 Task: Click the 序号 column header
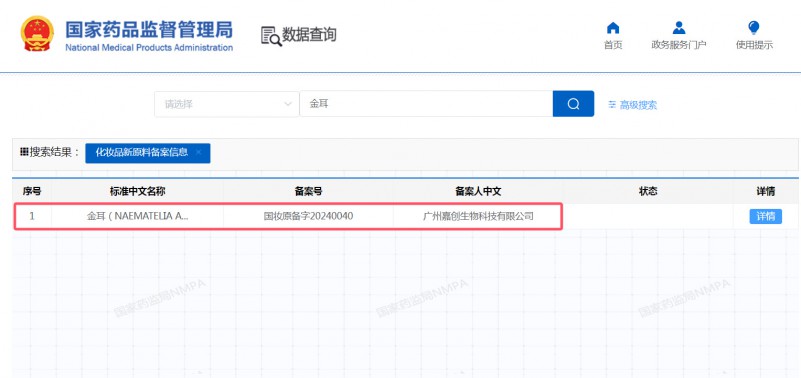click(32, 192)
